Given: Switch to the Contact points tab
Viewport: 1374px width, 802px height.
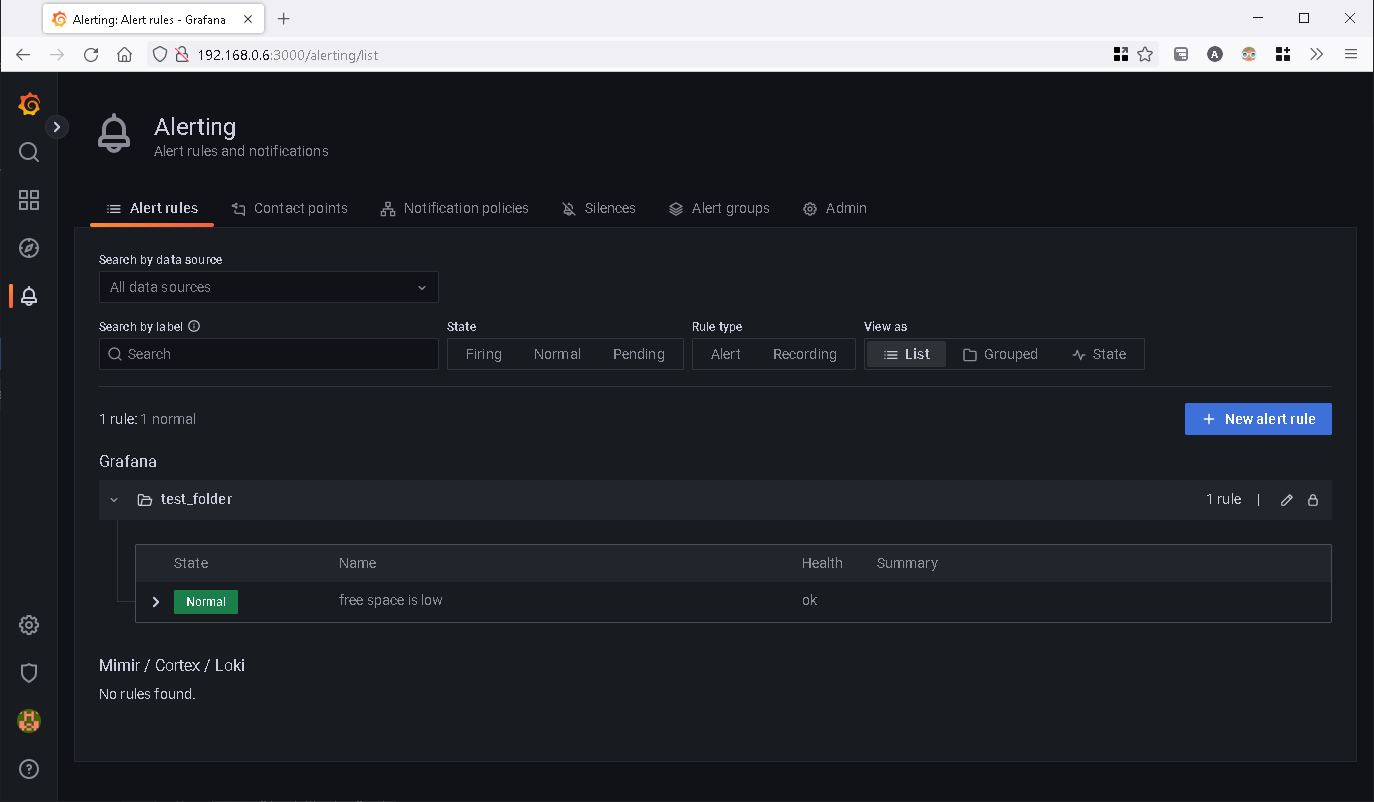Looking at the screenshot, I should pos(290,208).
